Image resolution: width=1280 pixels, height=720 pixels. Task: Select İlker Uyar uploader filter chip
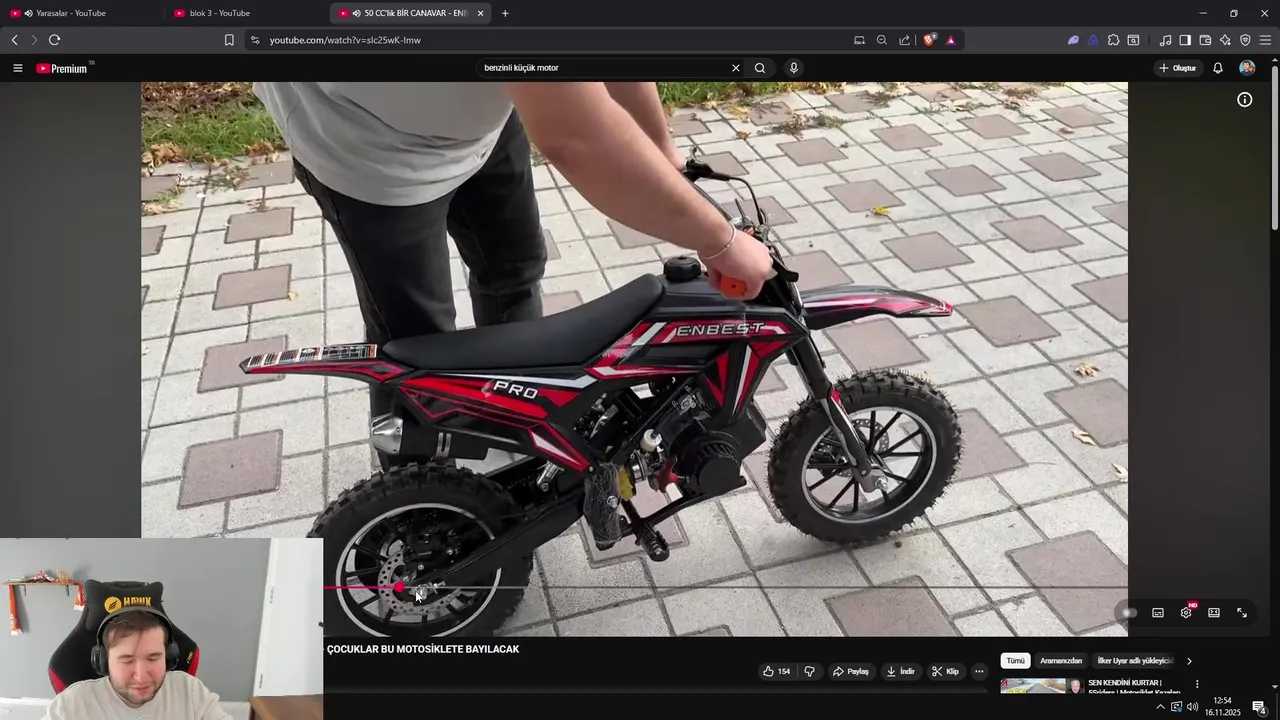pos(1135,661)
